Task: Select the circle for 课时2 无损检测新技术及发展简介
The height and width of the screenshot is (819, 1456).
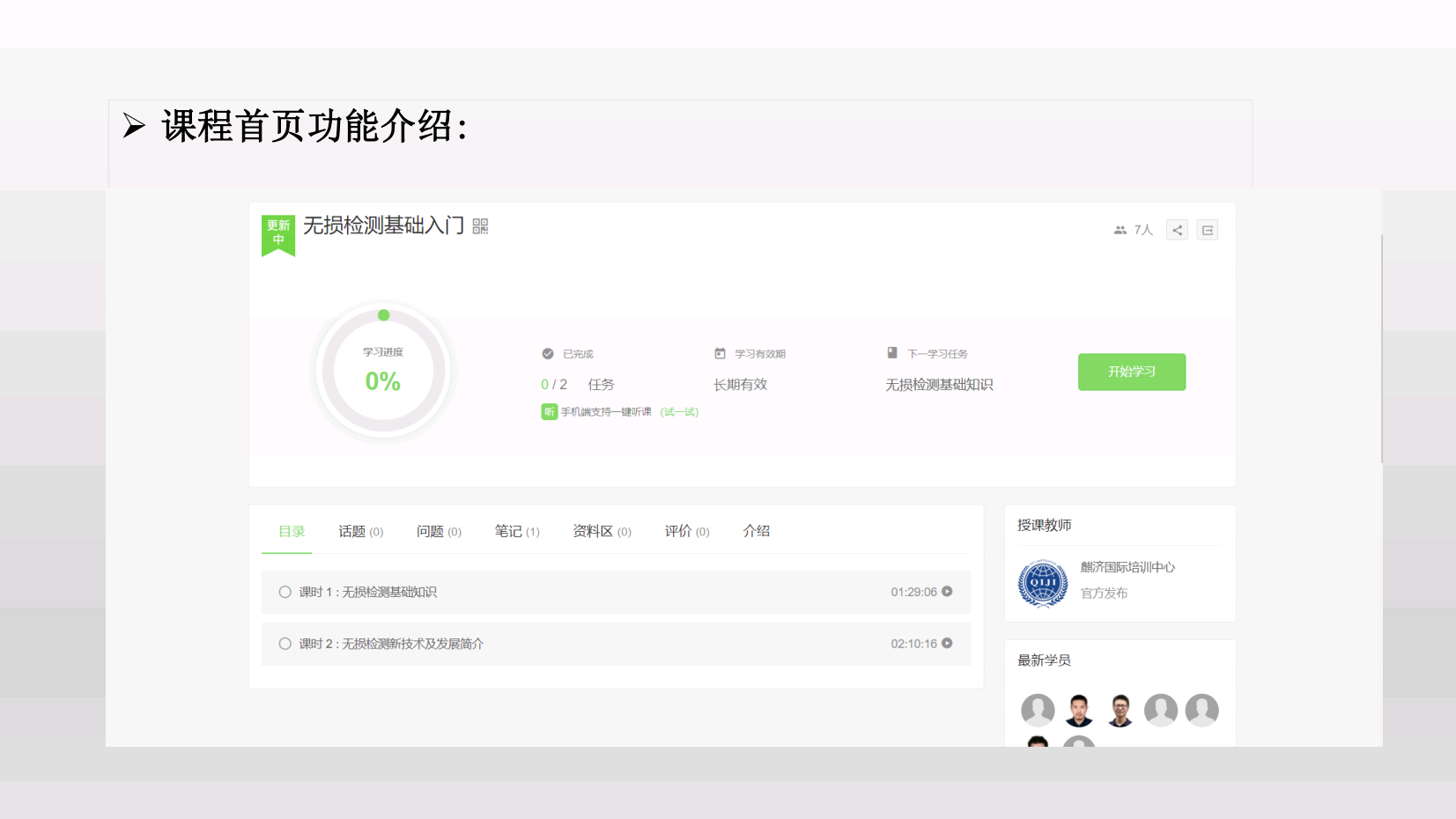Action: click(285, 644)
